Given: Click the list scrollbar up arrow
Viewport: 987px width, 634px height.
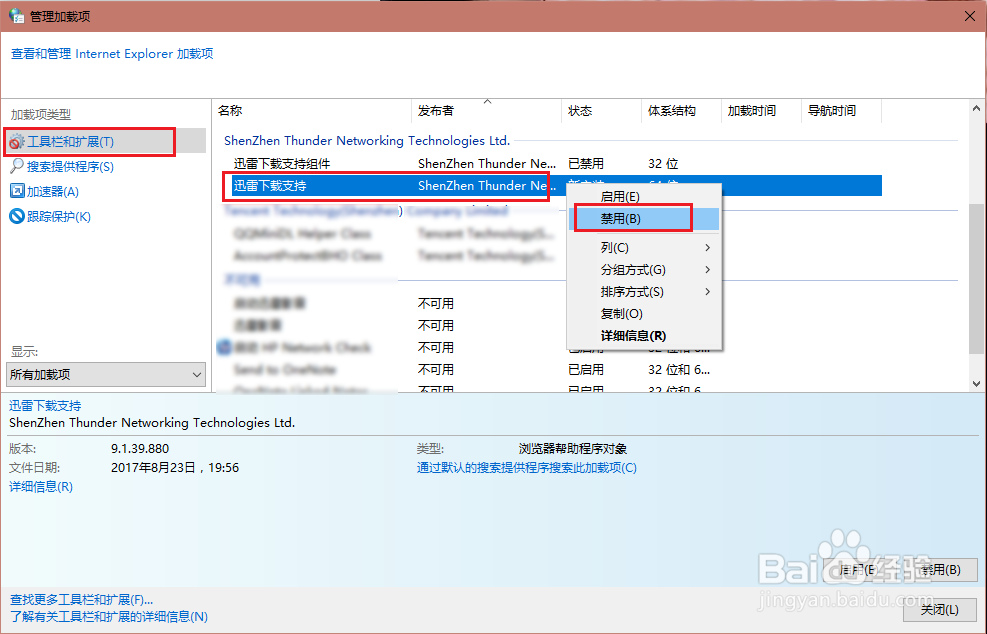Looking at the screenshot, I should (976, 108).
